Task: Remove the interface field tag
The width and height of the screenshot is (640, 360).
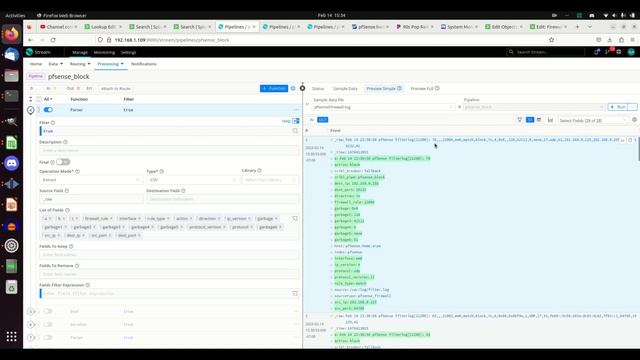Action: tap(140, 219)
